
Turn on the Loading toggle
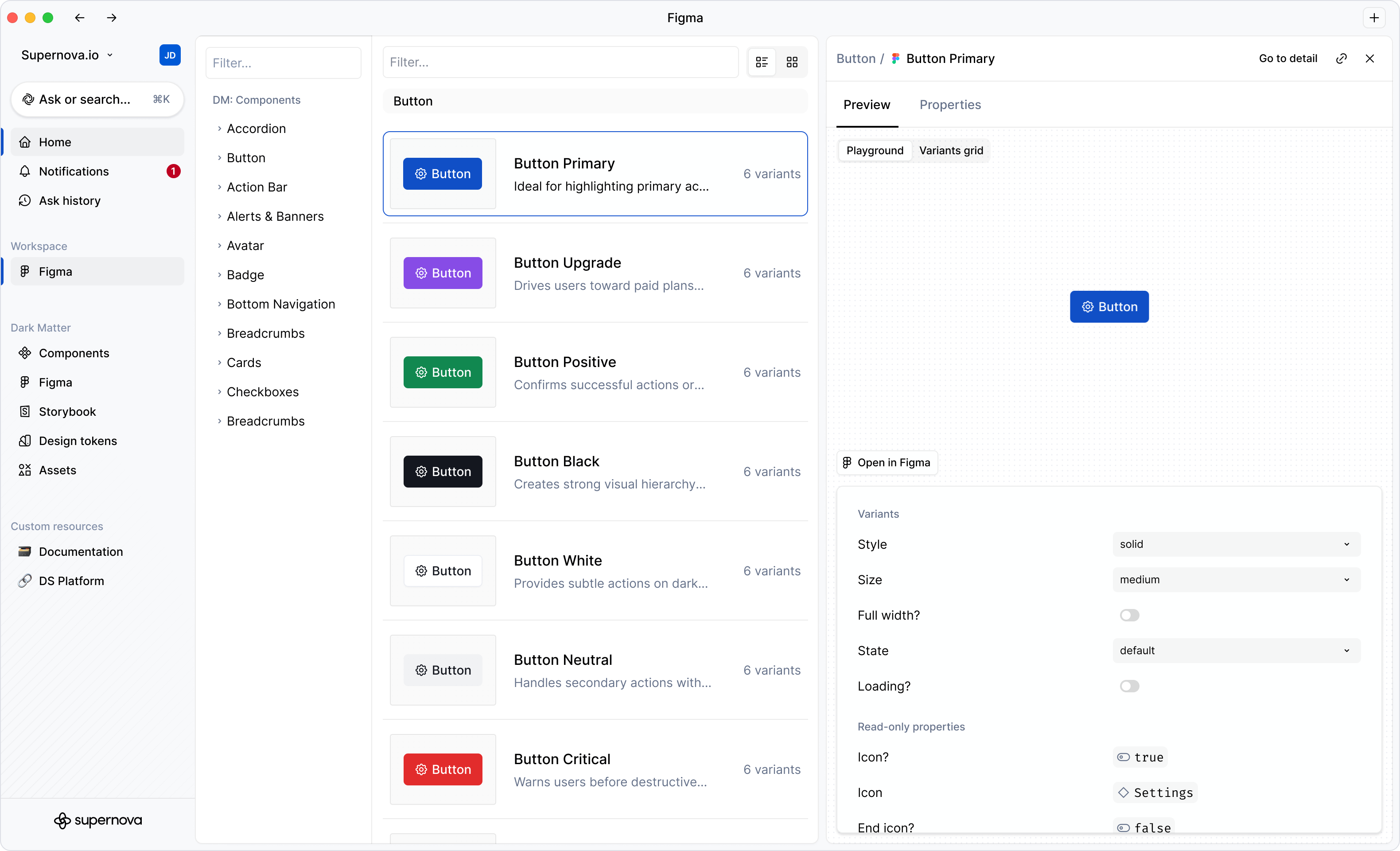click(x=1130, y=686)
